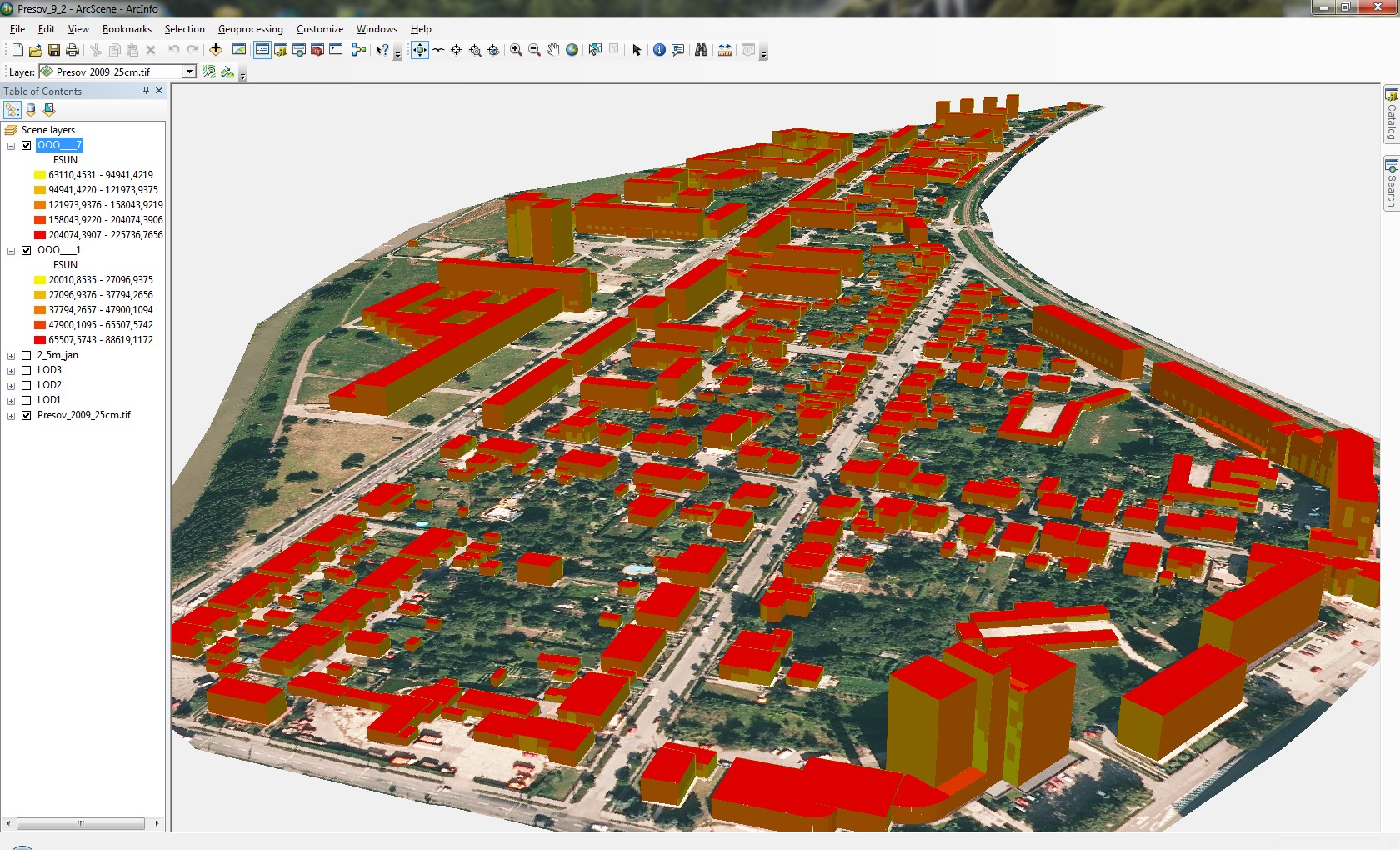Click the Full Extent globe icon

pyautogui.click(x=572, y=50)
